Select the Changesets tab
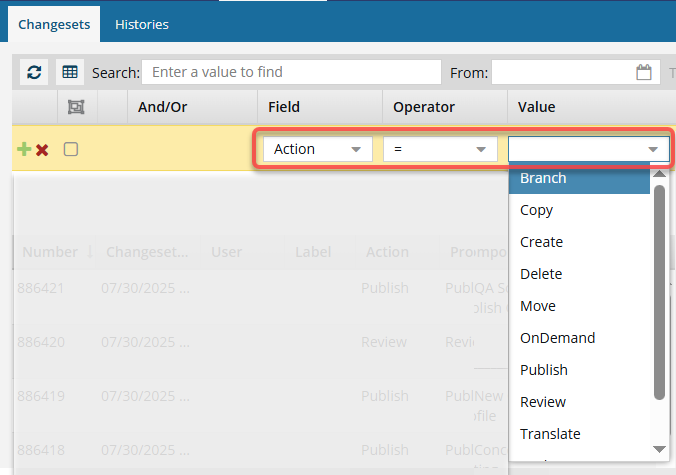676x475 pixels. tap(53, 24)
